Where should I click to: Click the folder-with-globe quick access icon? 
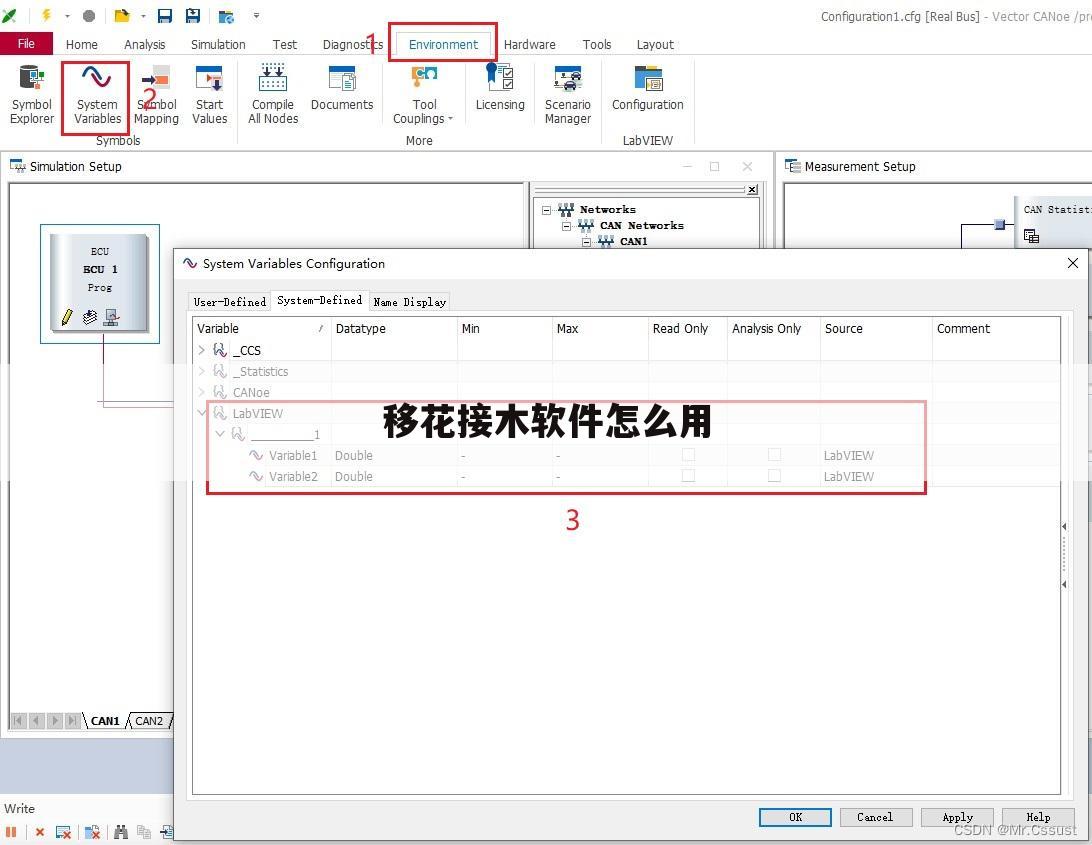click(226, 16)
